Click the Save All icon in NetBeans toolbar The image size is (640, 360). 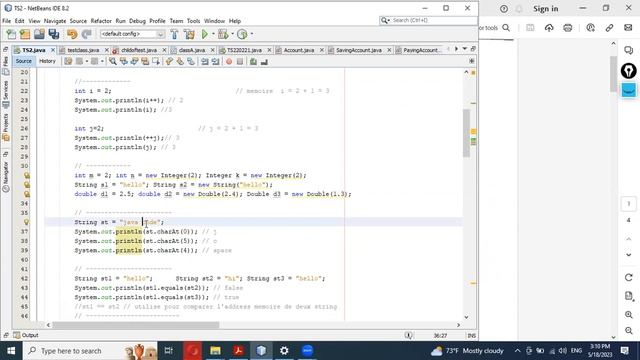pyautogui.click(x=53, y=34)
